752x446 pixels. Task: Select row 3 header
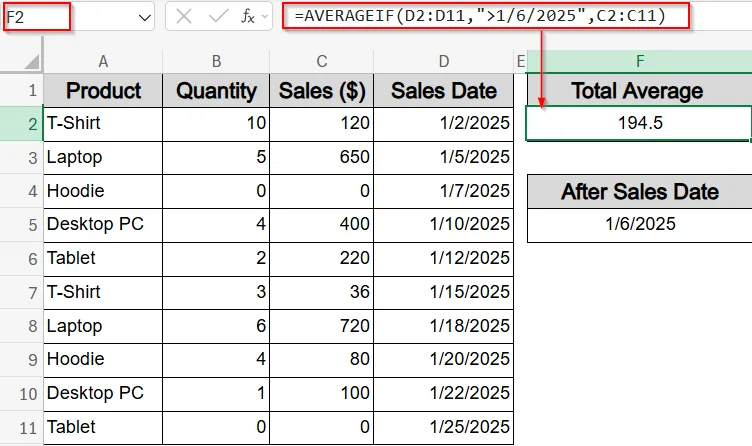(x=22, y=158)
